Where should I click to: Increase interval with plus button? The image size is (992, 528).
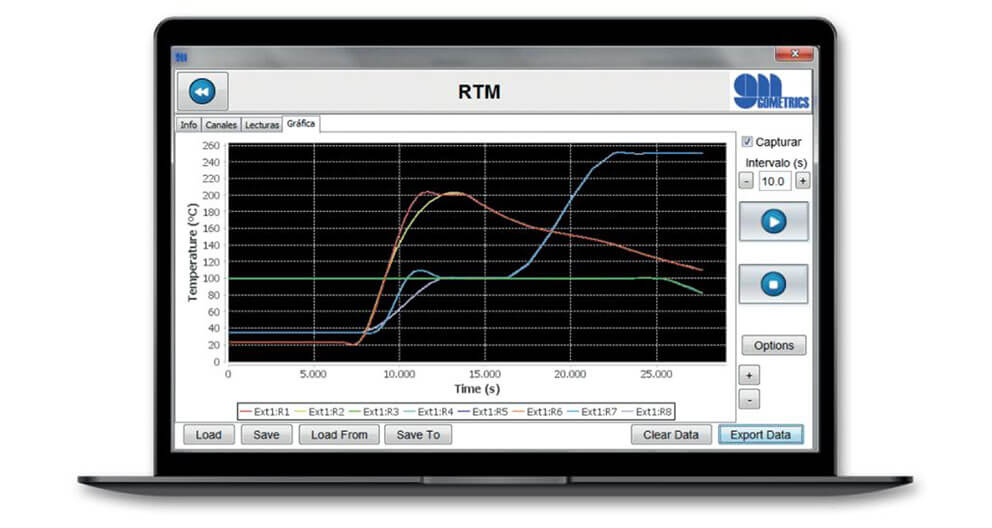[802, 181]
